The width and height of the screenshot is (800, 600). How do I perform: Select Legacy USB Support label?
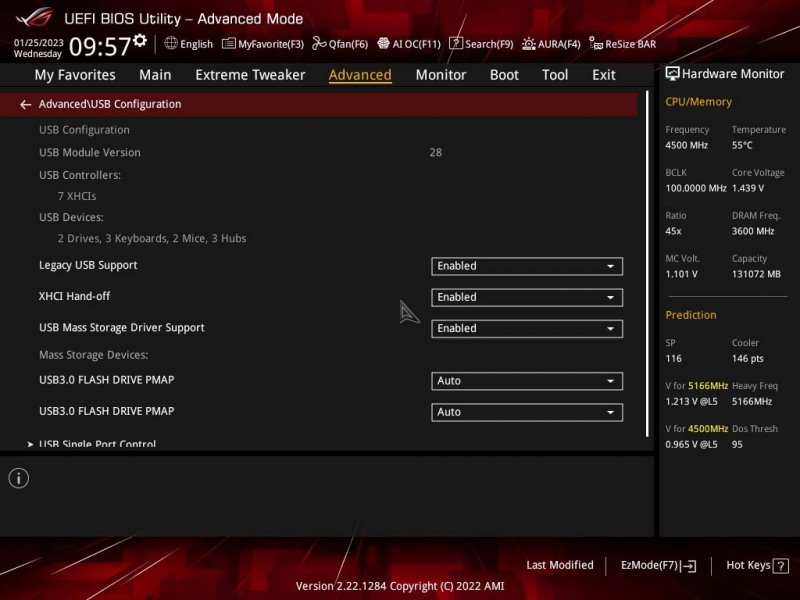click(x=88, y=265)
